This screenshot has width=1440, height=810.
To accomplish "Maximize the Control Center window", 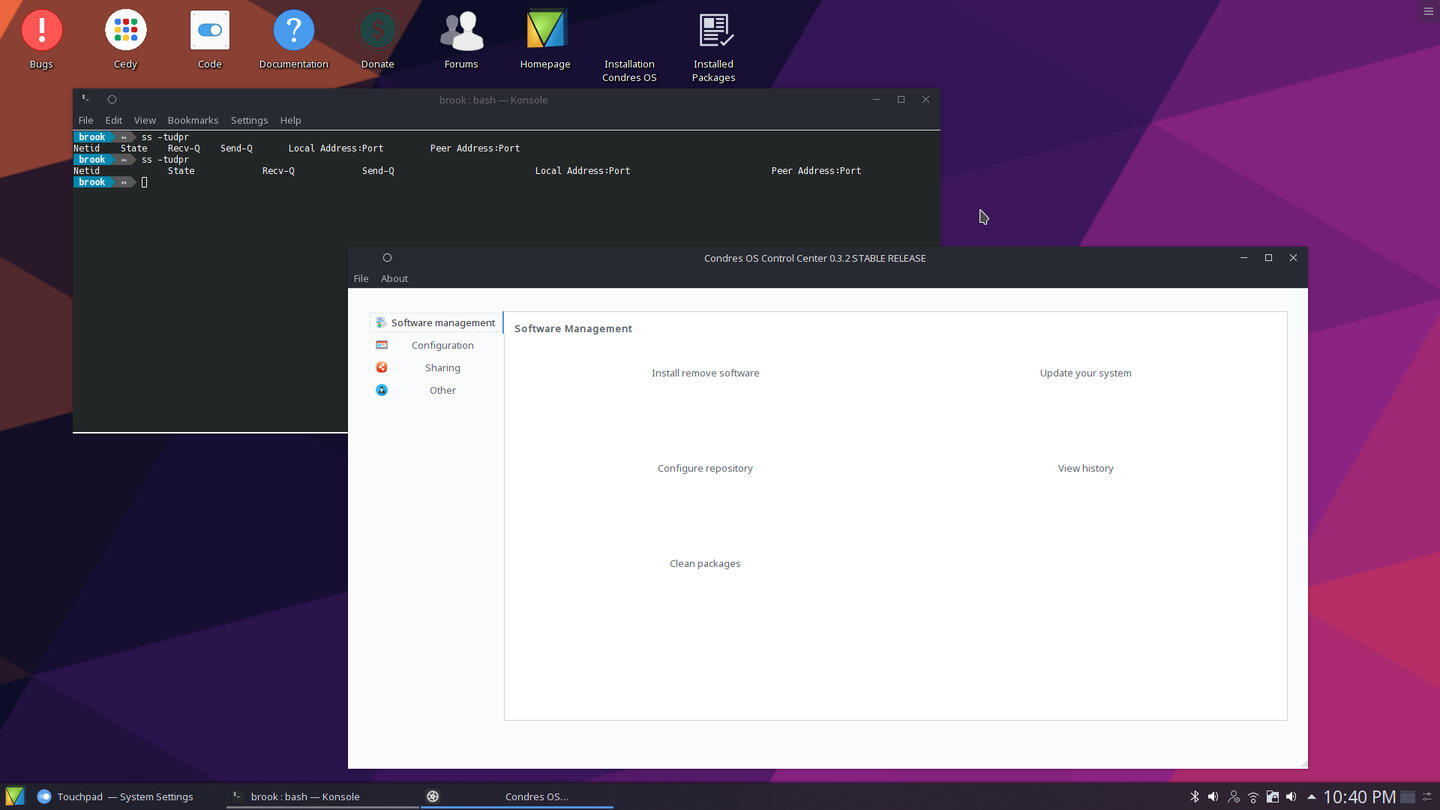I will click(x=1269, y=258).
